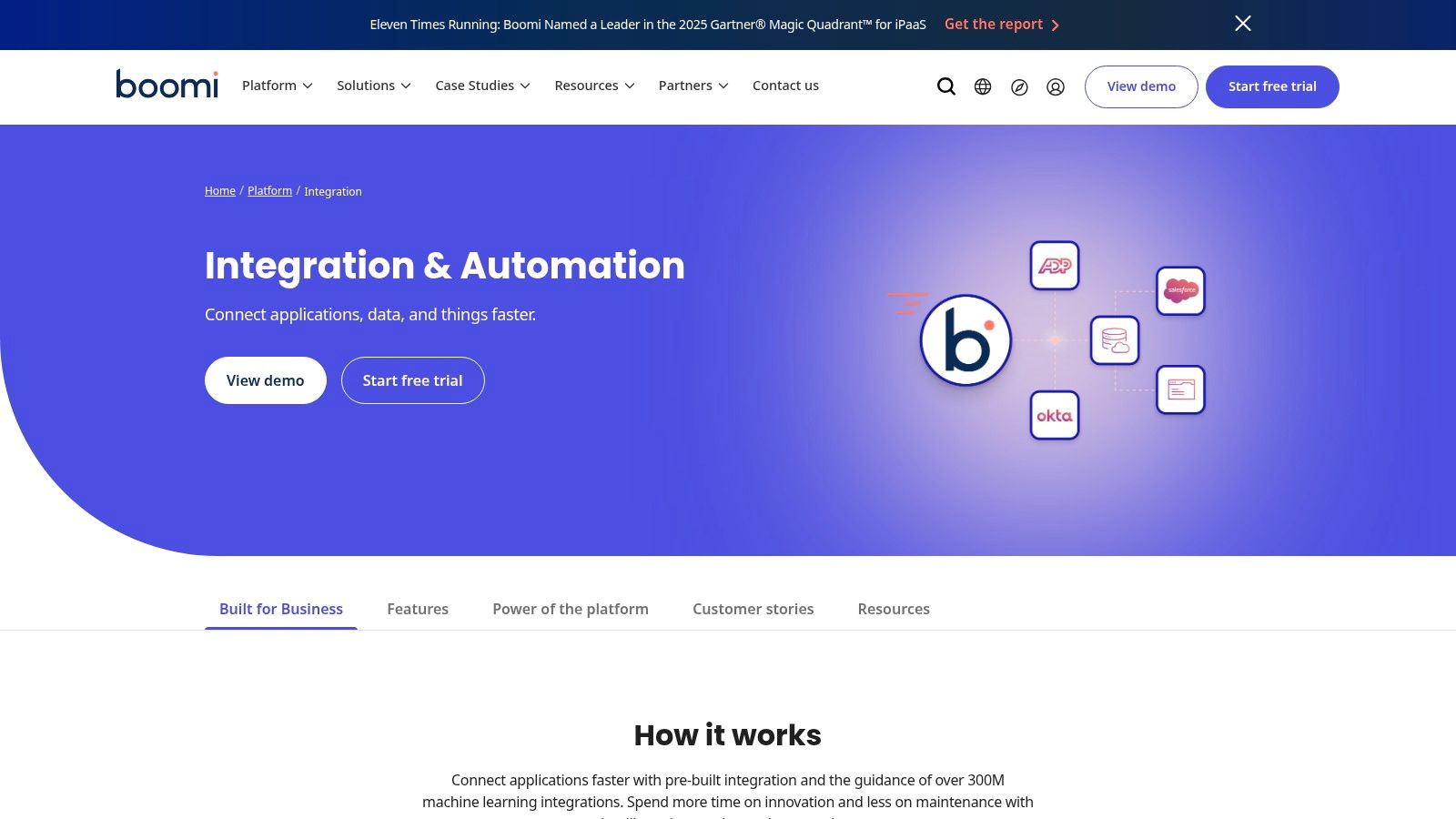Expand the Platform menu
Screen dimensions: 1456x819
tap(278, 86)
